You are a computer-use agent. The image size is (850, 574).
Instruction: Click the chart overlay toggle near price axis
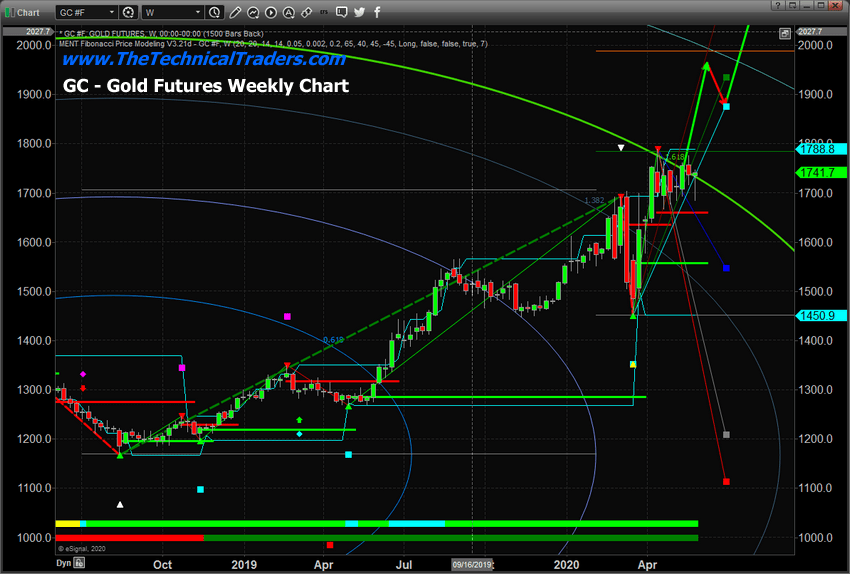[x=784, y=34]
